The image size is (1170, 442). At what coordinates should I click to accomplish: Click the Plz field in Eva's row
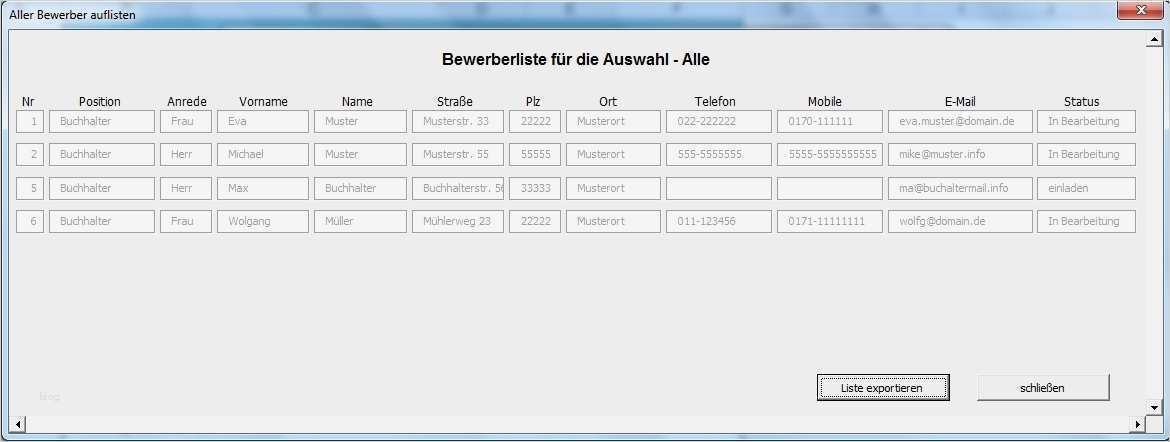535,121
